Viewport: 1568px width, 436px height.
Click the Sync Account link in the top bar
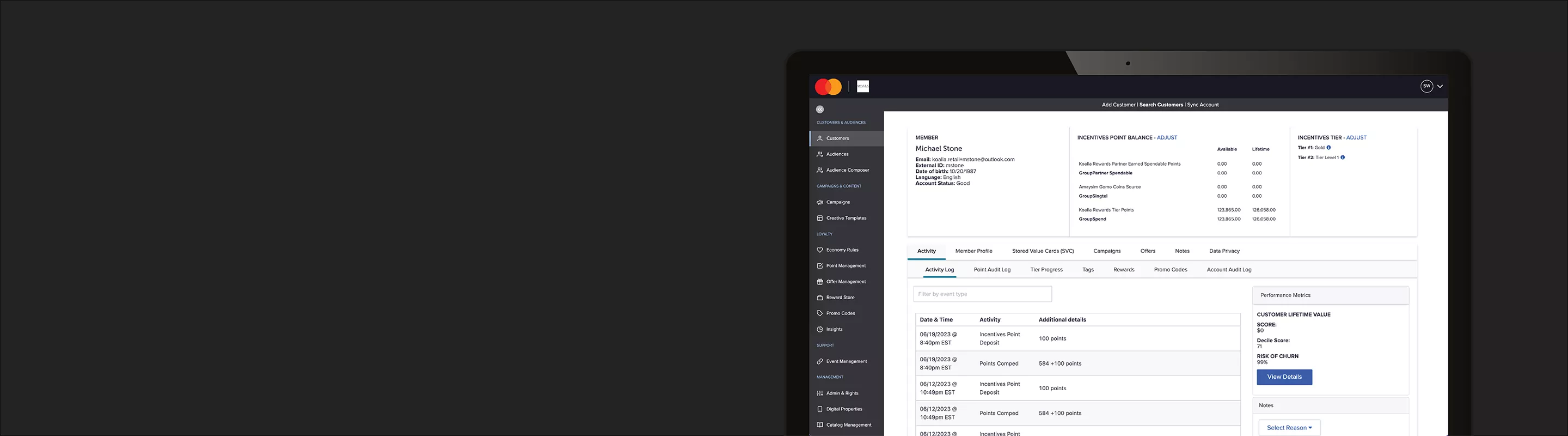1203,105
